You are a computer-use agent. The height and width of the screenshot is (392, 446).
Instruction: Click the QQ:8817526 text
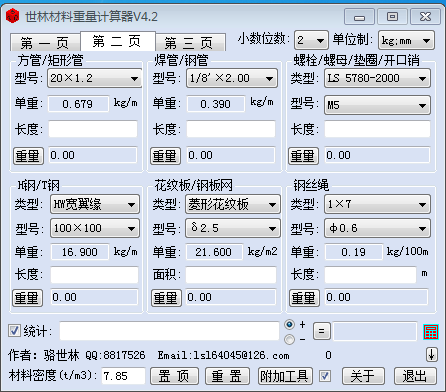pos(115,356)
